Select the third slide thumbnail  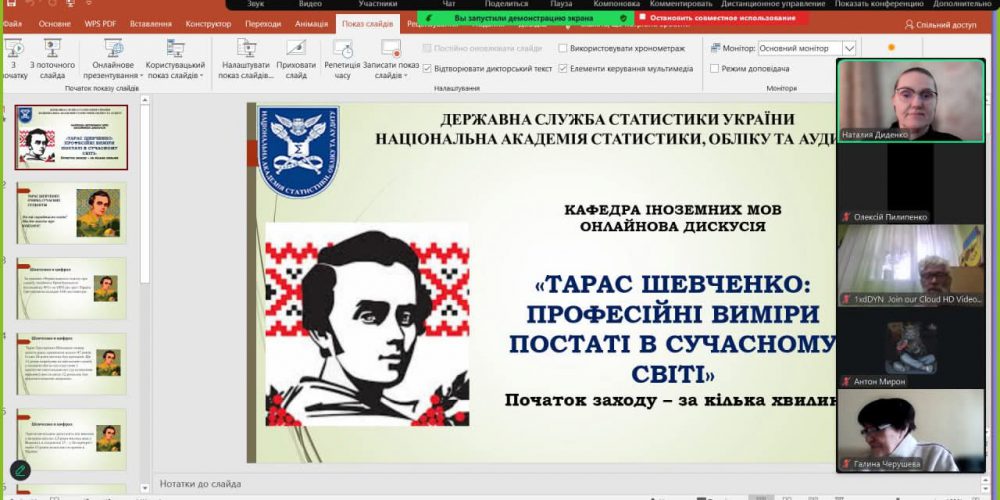71,288
